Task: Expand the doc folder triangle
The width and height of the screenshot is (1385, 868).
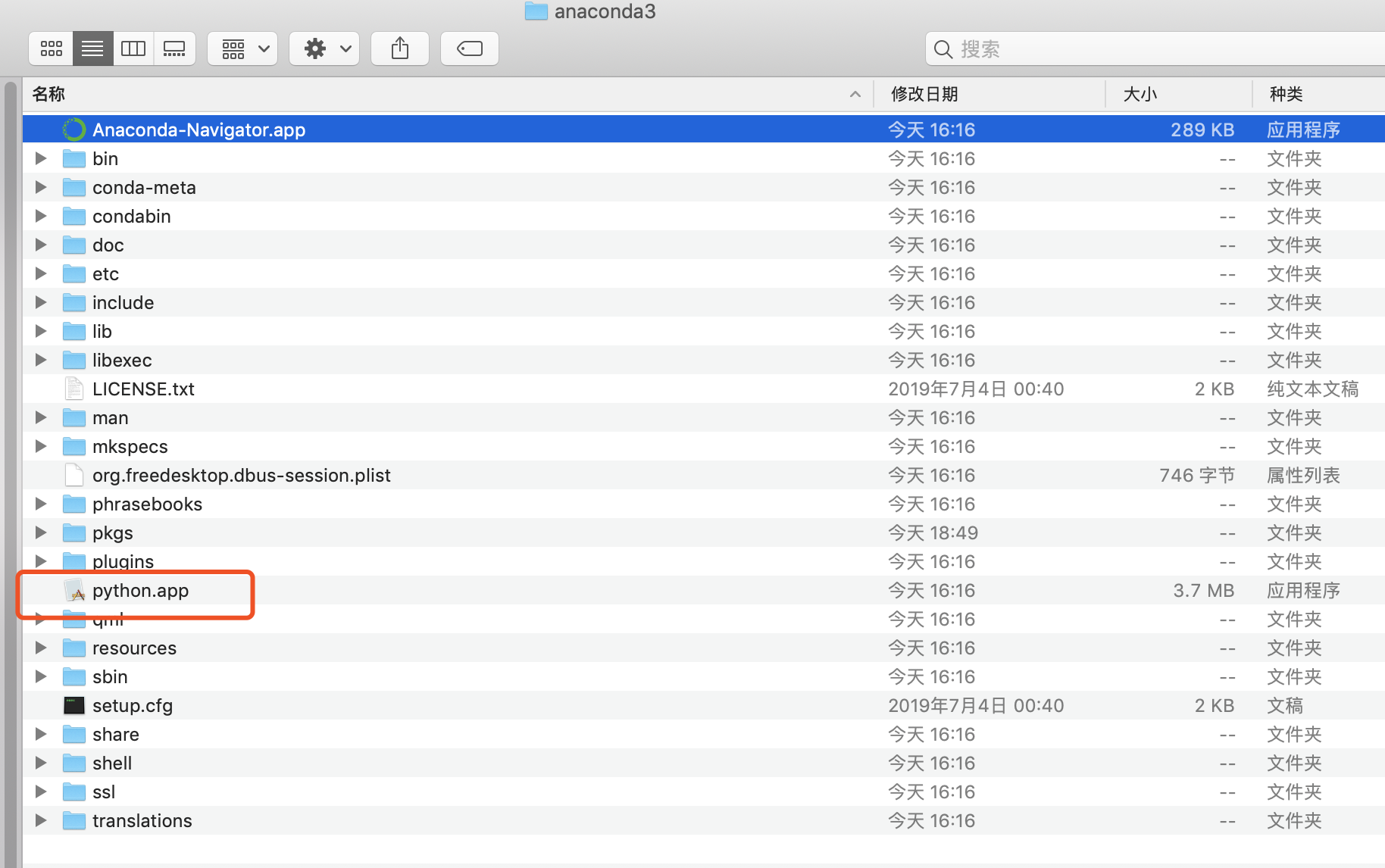Action: 41,245
